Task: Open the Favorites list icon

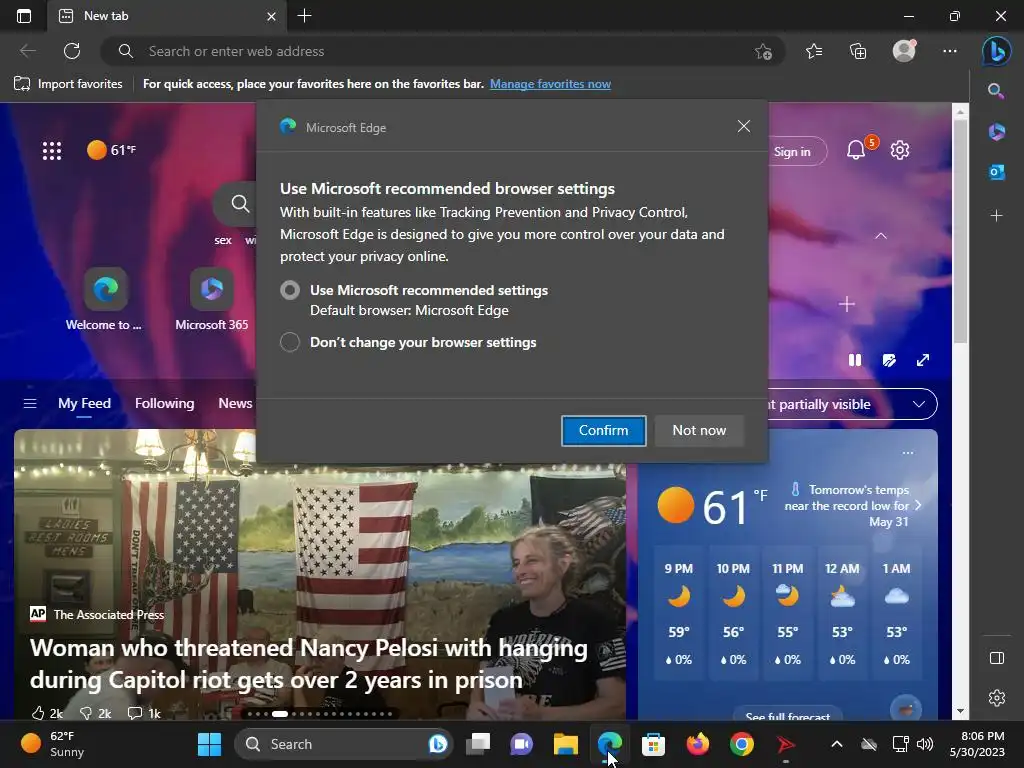Action: coord(814,51)
